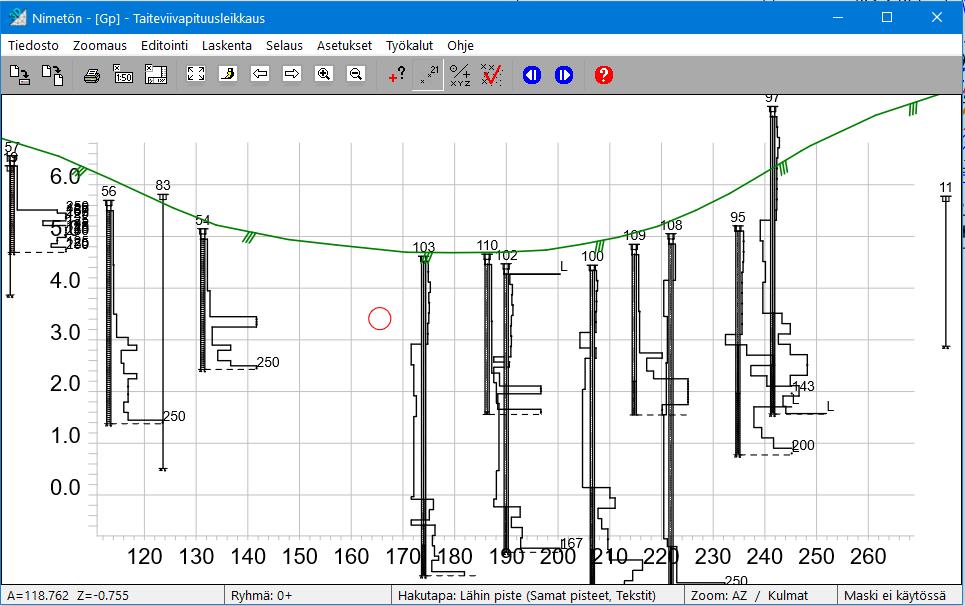
Task: Toggle the point numbers display button
Action: point(428,75)
